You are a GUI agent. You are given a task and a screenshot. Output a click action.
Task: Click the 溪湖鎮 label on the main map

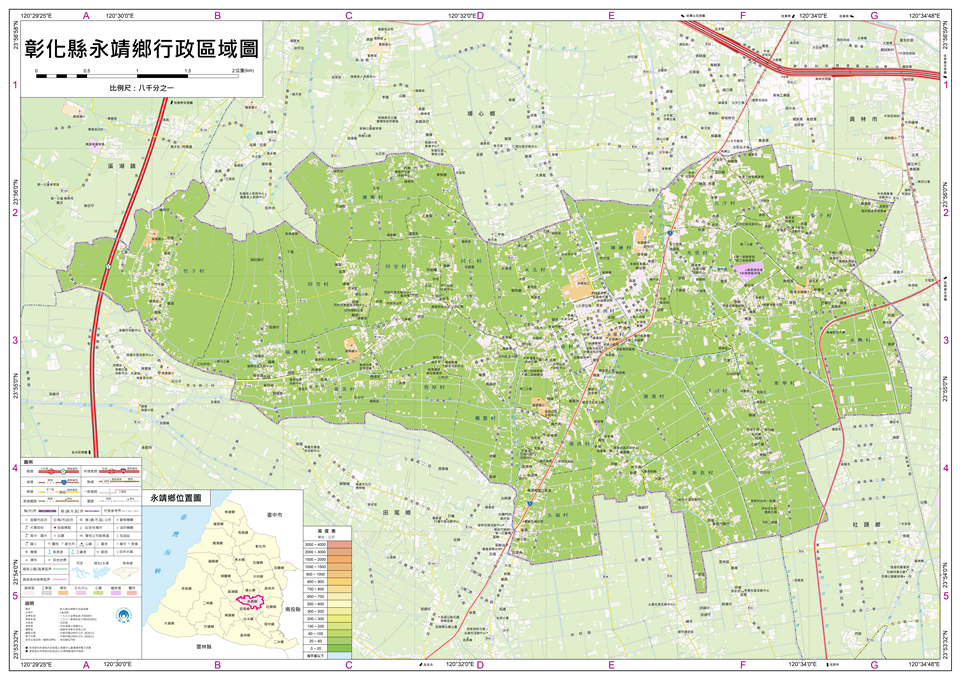click(x=121, y=167)
